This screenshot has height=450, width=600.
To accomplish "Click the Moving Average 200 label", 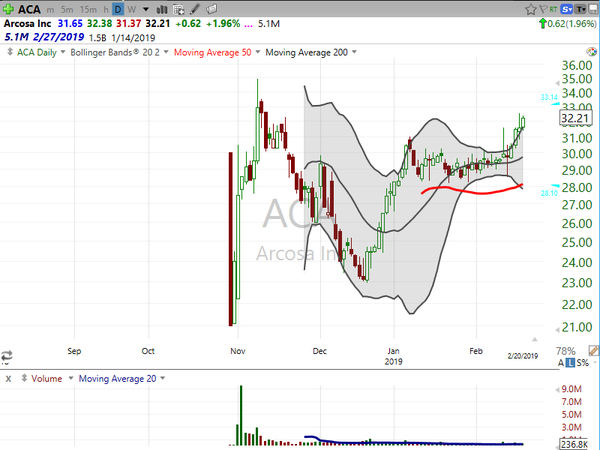I will click(x=307, y=52).
